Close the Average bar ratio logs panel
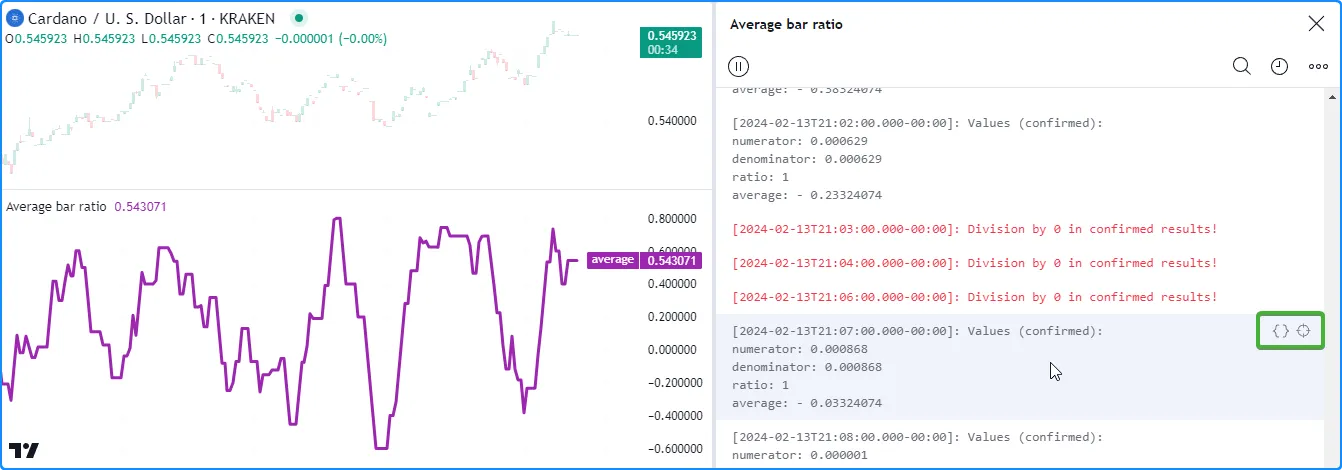1342x470 pixels. 1316,24
